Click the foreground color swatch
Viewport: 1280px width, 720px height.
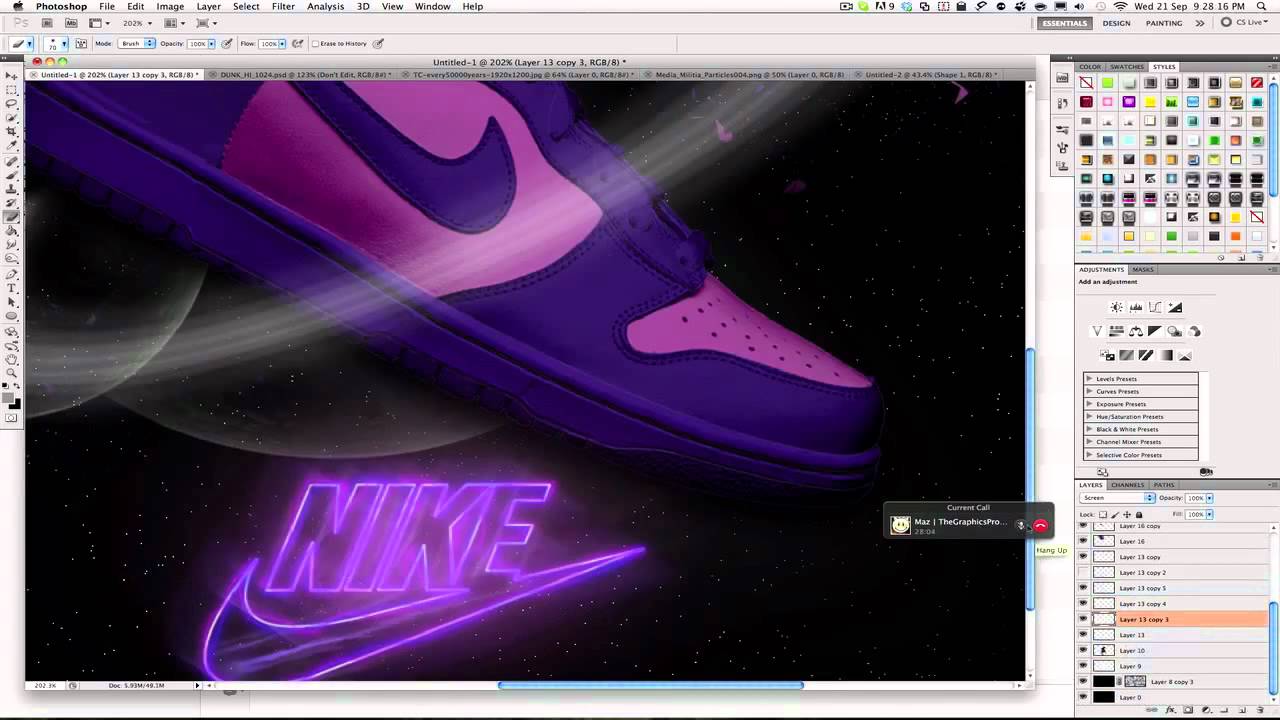click(8, 398)
